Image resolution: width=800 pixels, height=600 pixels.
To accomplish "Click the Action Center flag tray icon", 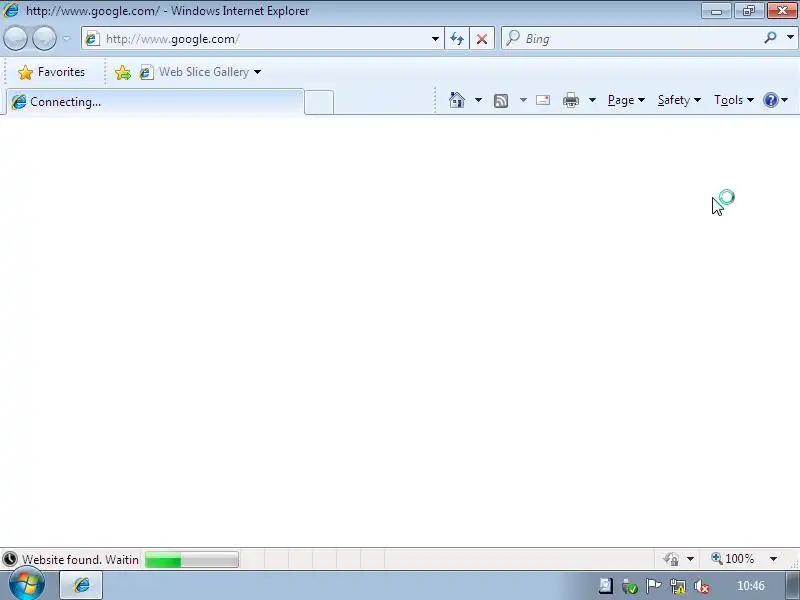I will tap(653, 586).
